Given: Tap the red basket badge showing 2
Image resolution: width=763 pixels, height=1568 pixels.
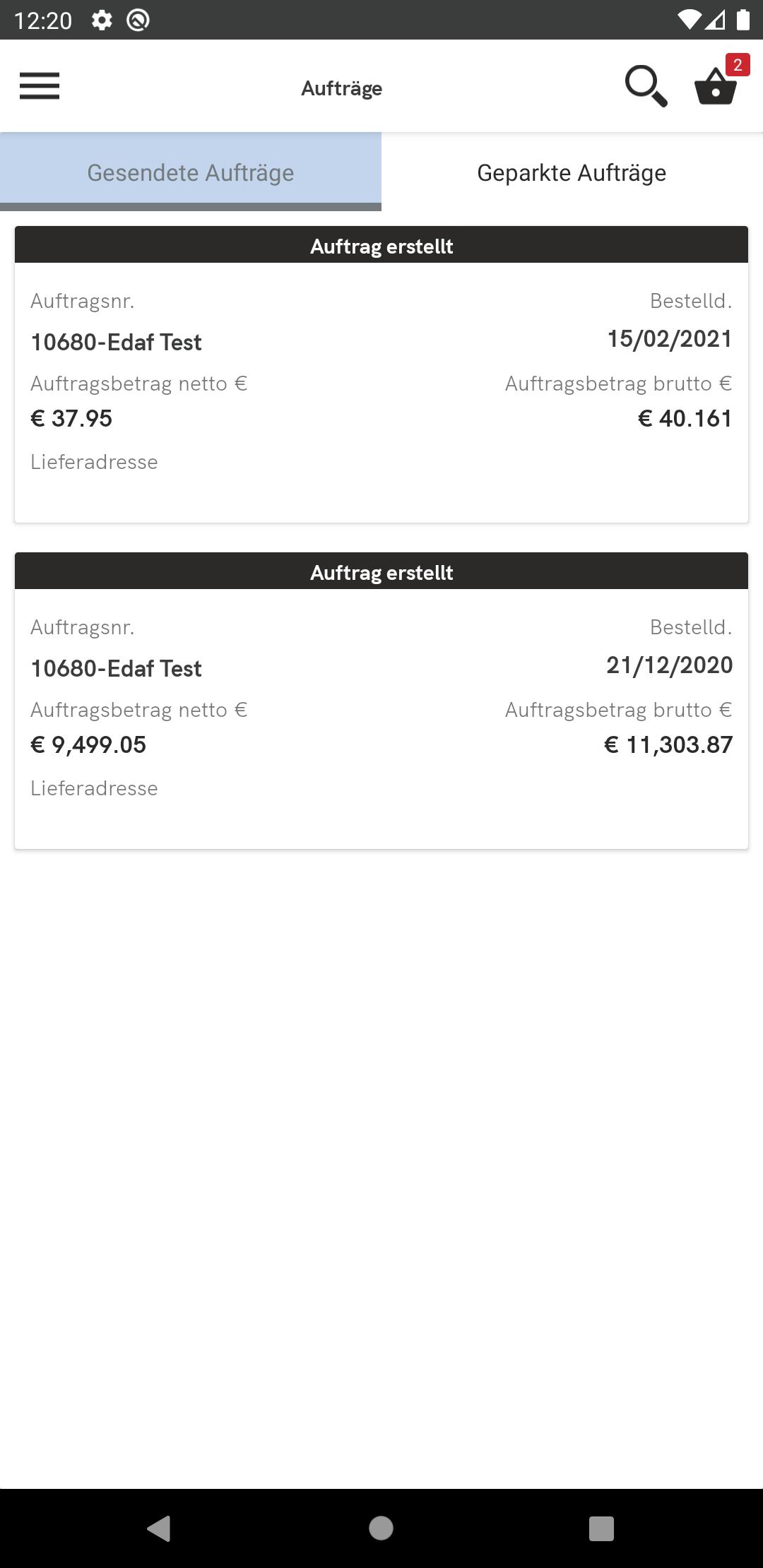Looking at the screenshot, I should click(738, 65).
